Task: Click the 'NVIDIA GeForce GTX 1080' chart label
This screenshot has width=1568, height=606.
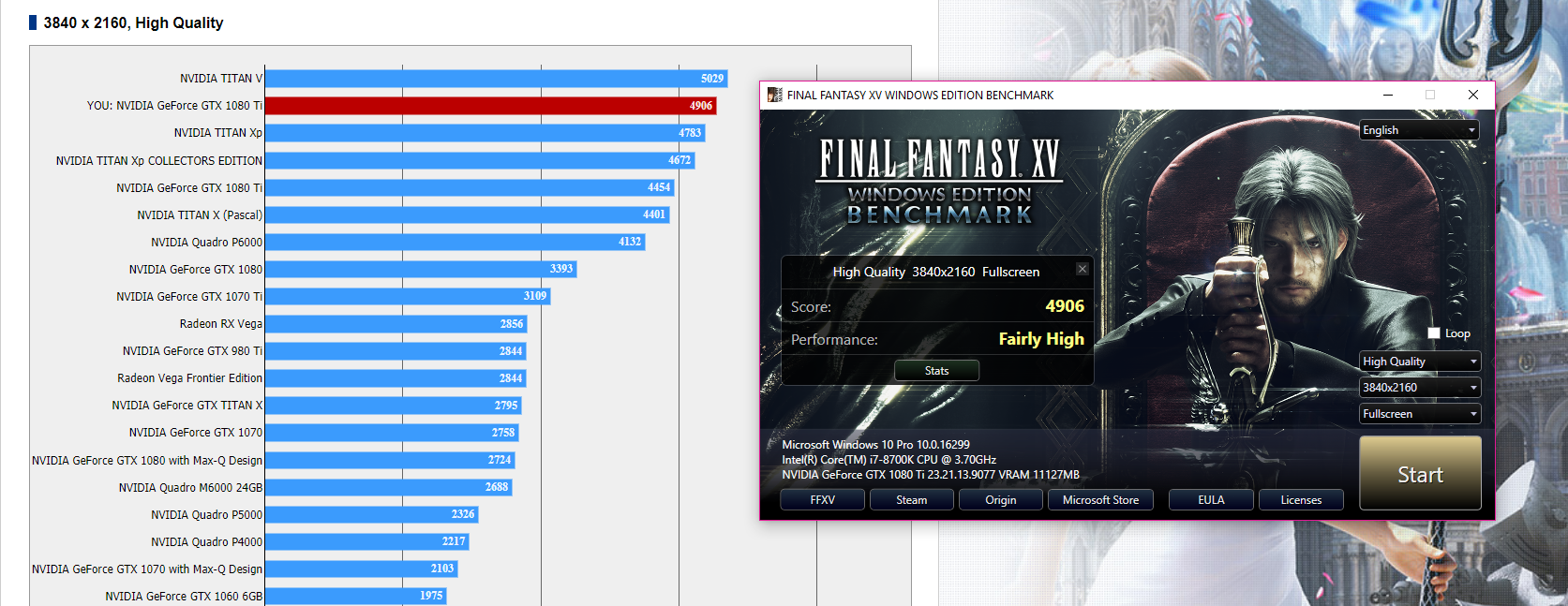Action: click(196, 270)
